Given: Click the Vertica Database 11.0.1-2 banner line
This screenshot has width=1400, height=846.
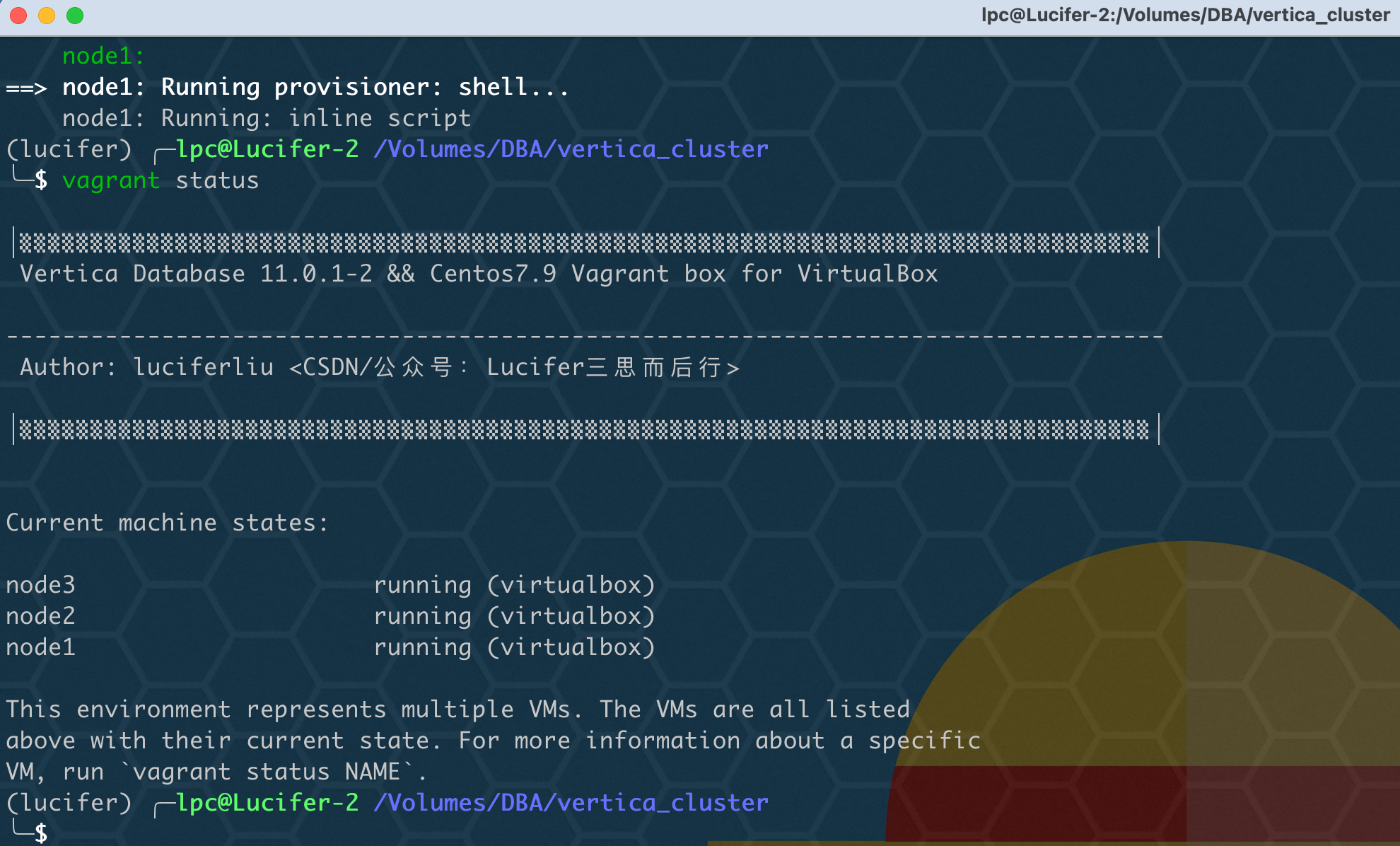Looking at the screenshot, I should [x=479, y=274].
